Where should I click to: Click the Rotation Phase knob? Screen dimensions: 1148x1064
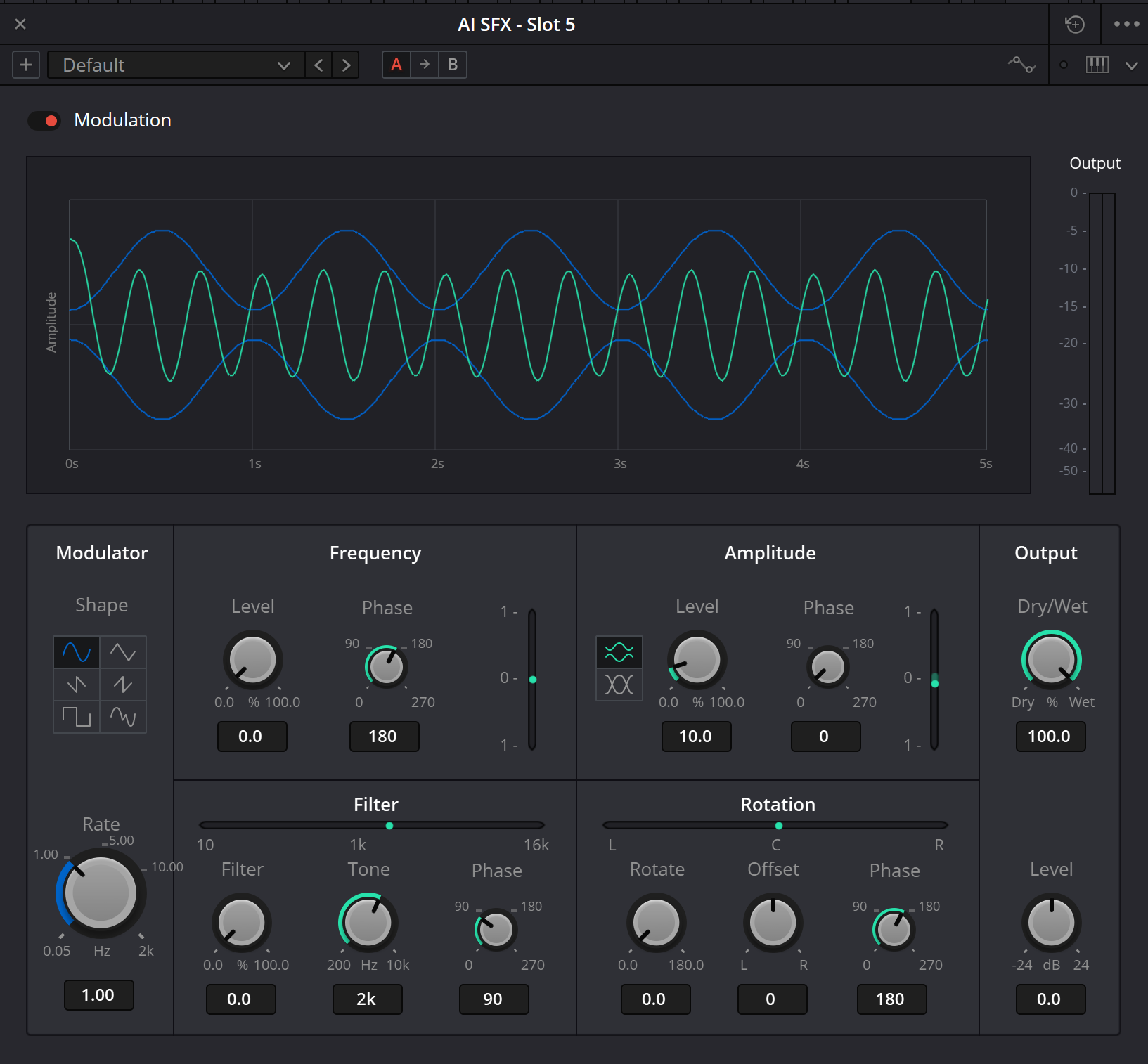point(894,930)
